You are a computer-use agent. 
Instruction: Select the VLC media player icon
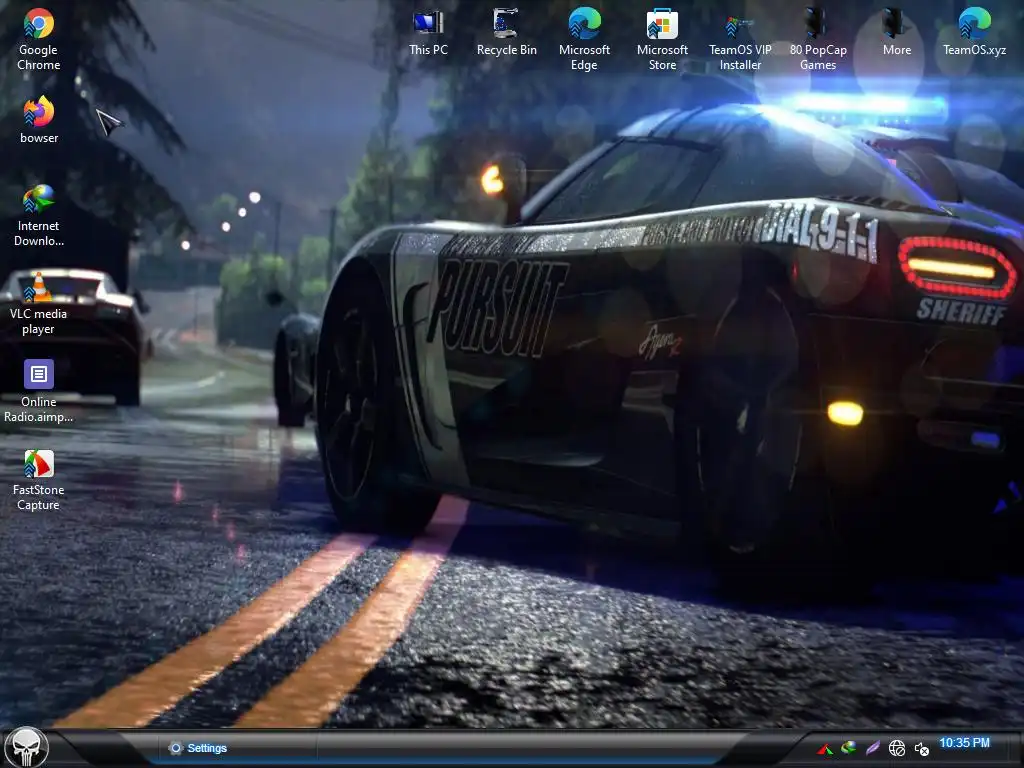coord(39,304)
